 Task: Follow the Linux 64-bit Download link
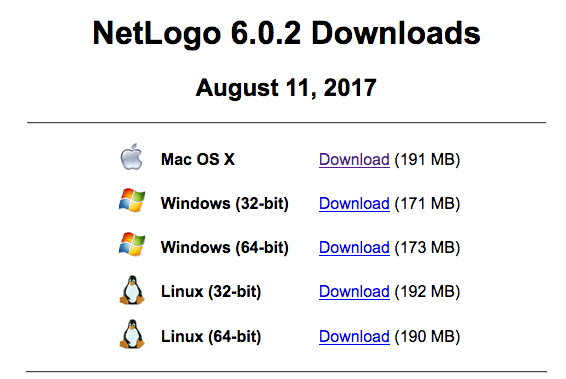point(354,336)
